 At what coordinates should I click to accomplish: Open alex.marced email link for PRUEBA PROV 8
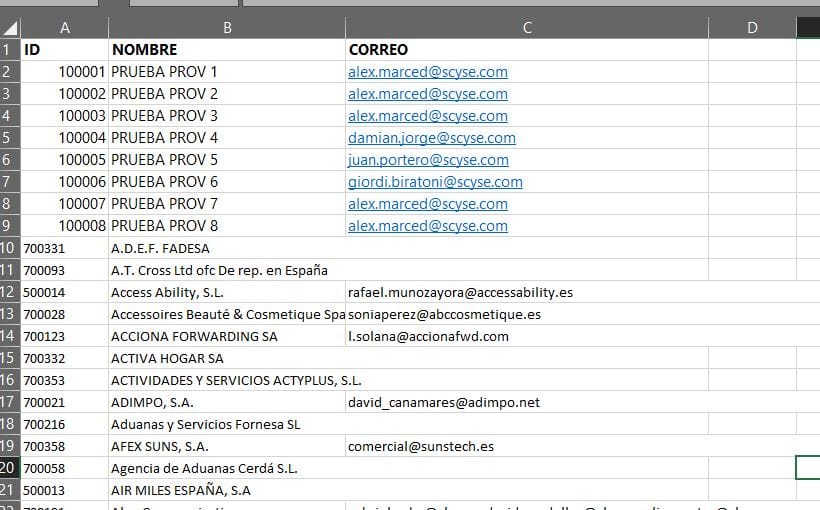click(428, 225)
